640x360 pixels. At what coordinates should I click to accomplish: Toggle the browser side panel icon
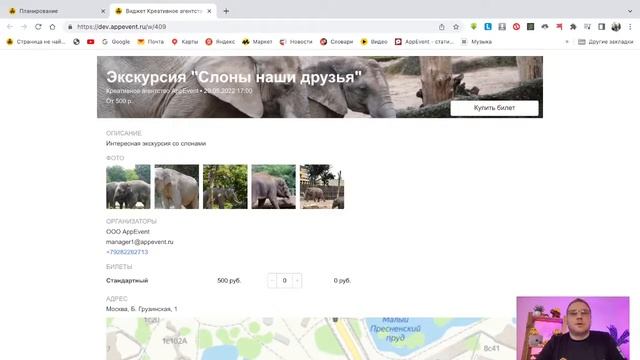click(x=602, y=27)
